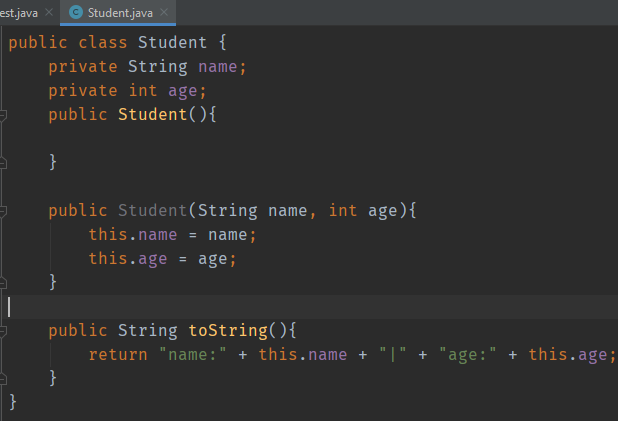Image resolution: width=618 pixels, height=421 pixels.
Task: Click 'this.name' in the assignment line
Action: (x=133, y=235)
